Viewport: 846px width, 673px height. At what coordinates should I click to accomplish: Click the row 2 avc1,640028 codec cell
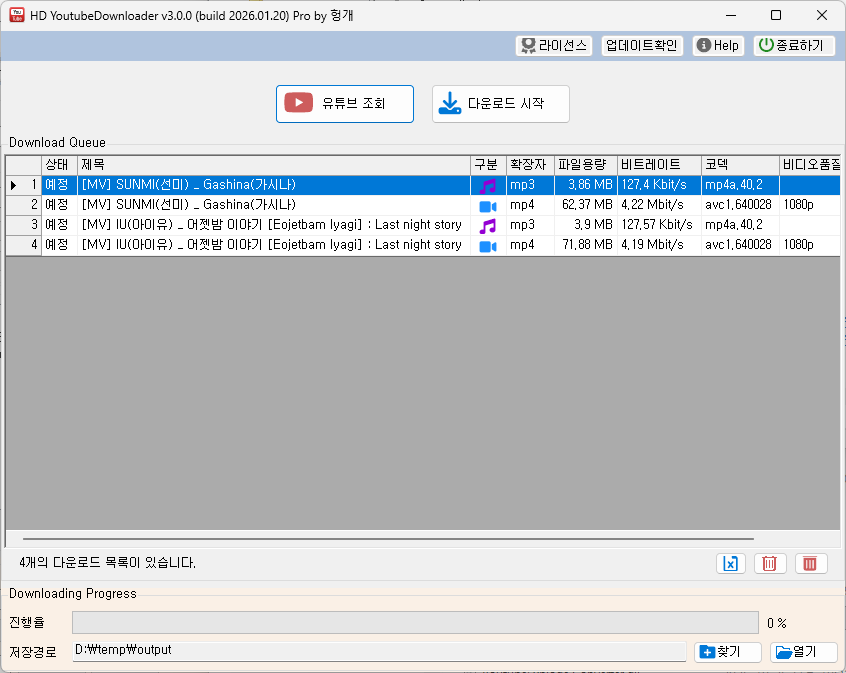(x=740, y=205)
